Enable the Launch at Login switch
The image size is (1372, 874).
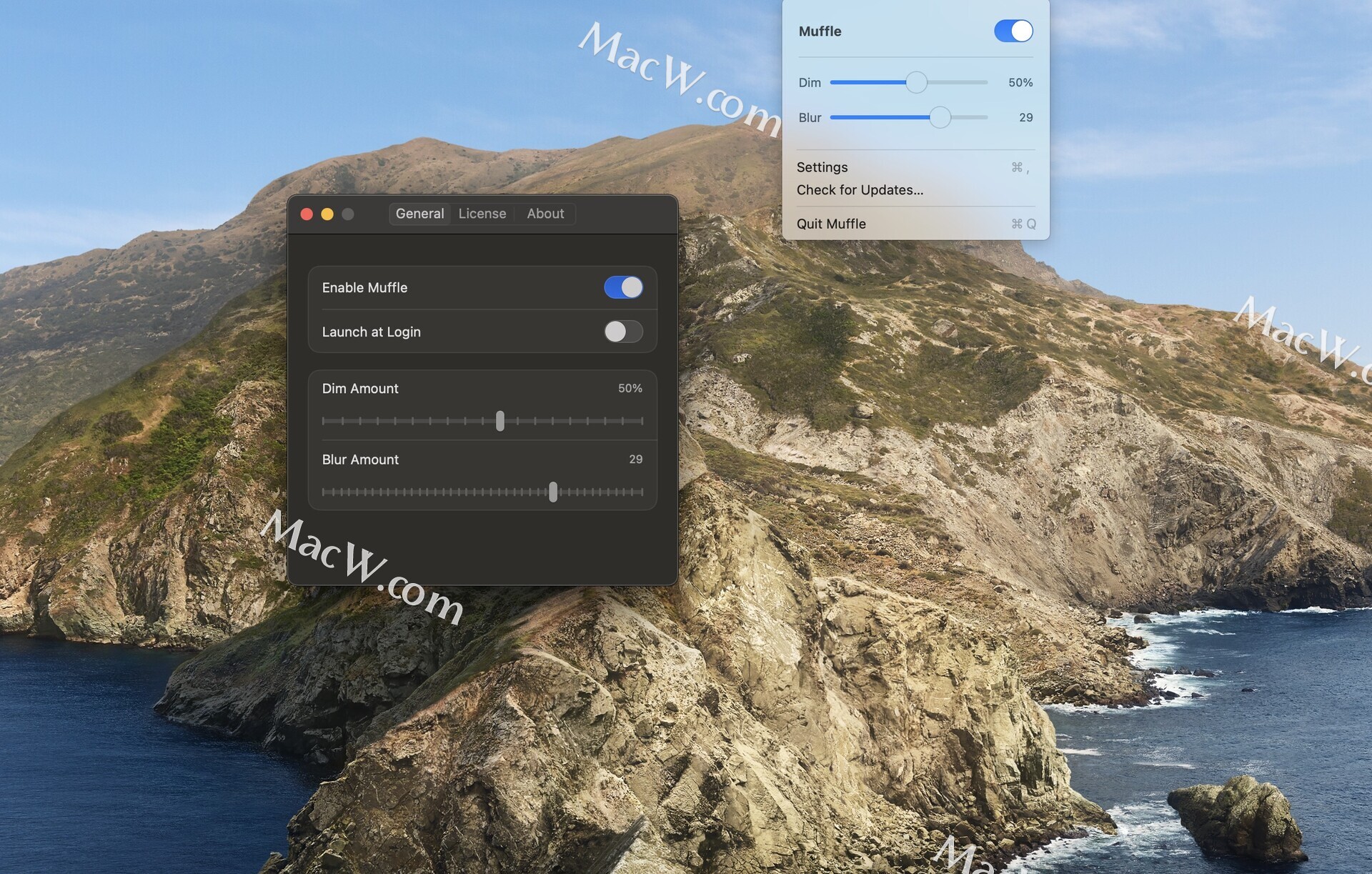tap(623, 332)
